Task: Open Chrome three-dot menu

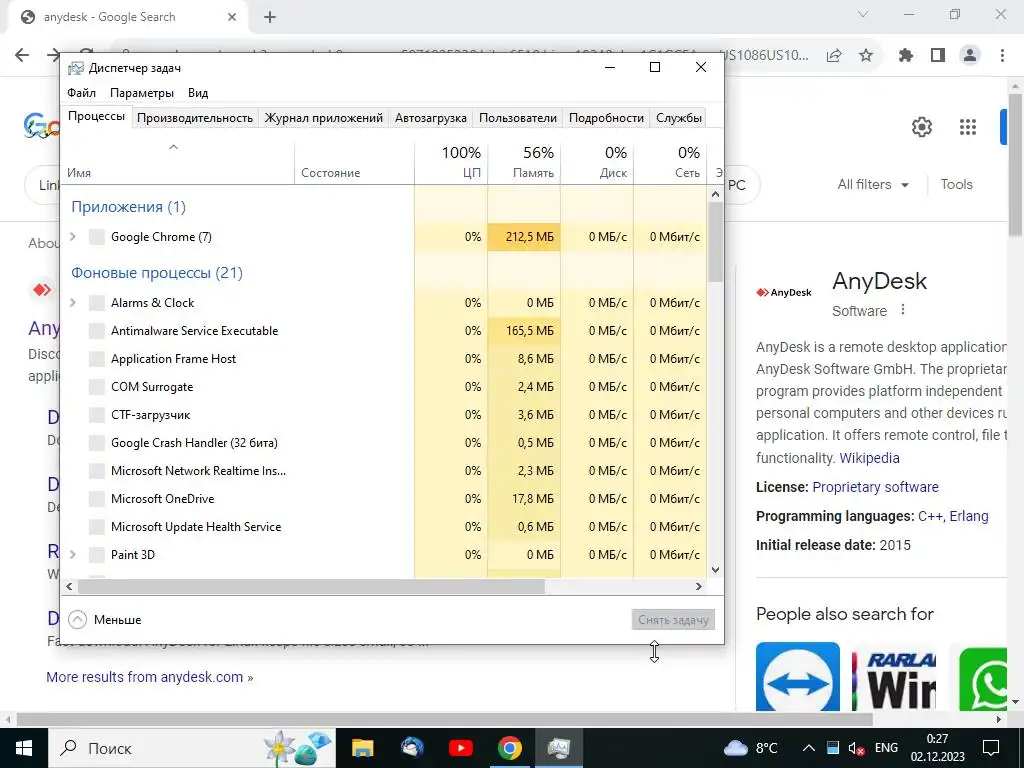Action: 1002,56
